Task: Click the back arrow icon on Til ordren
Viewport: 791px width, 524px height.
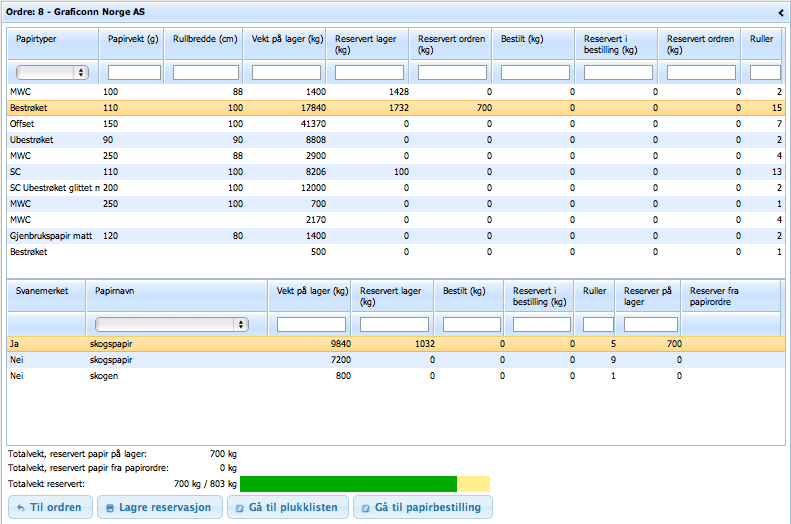Action: 20,508
